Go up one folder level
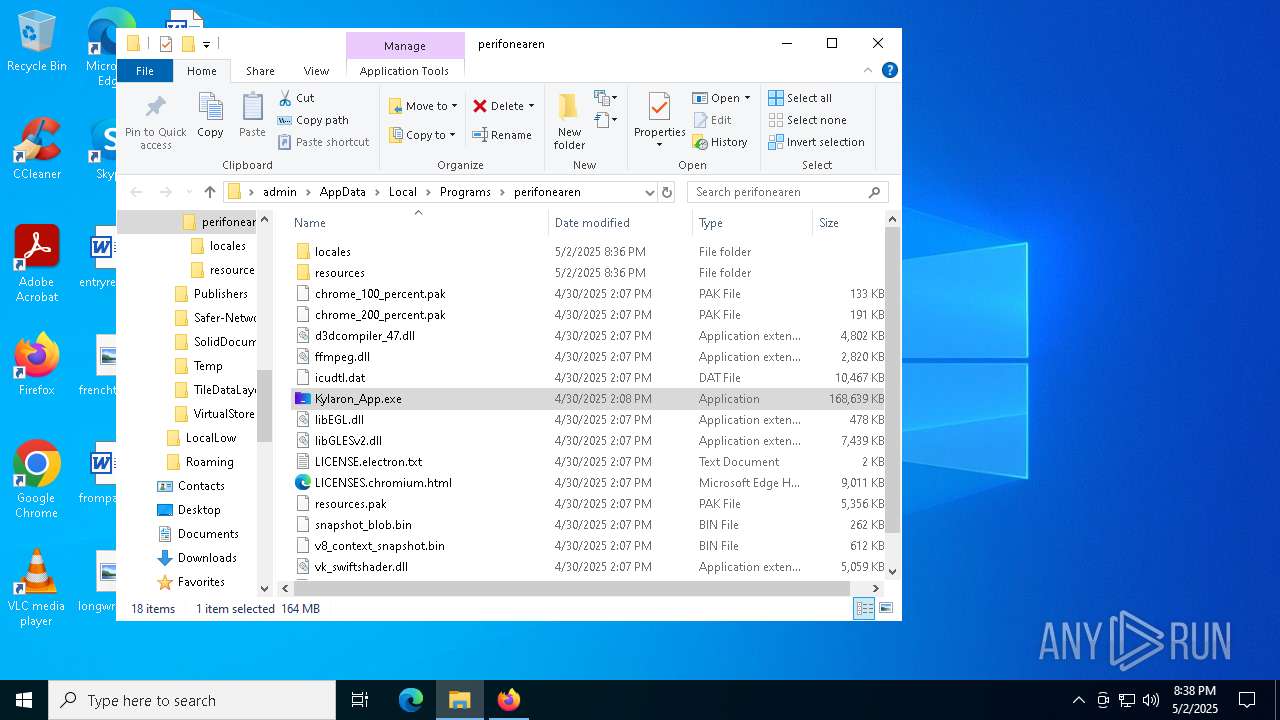 click(210, 192)
